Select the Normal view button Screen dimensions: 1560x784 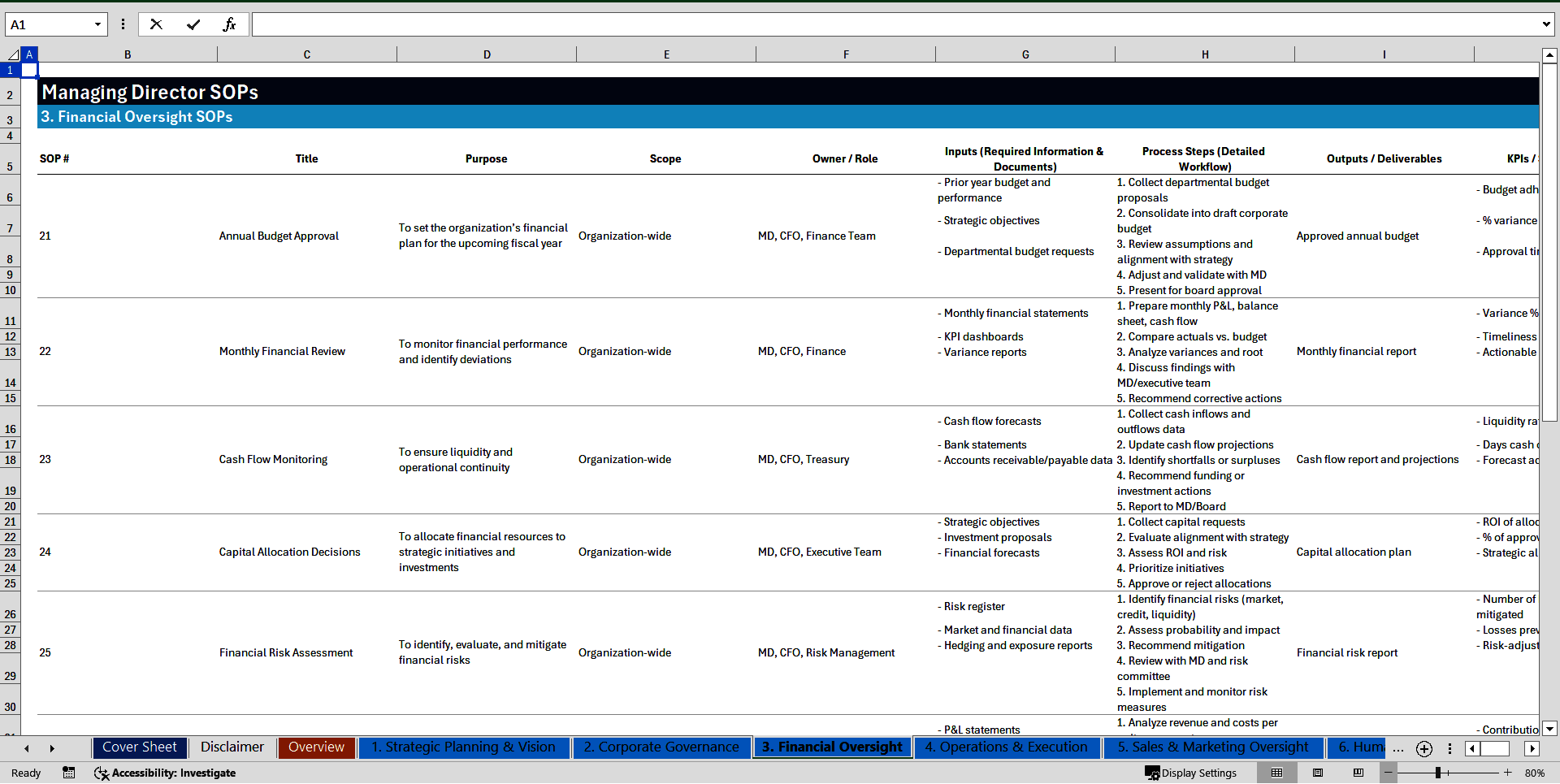tap(1277, 773)
